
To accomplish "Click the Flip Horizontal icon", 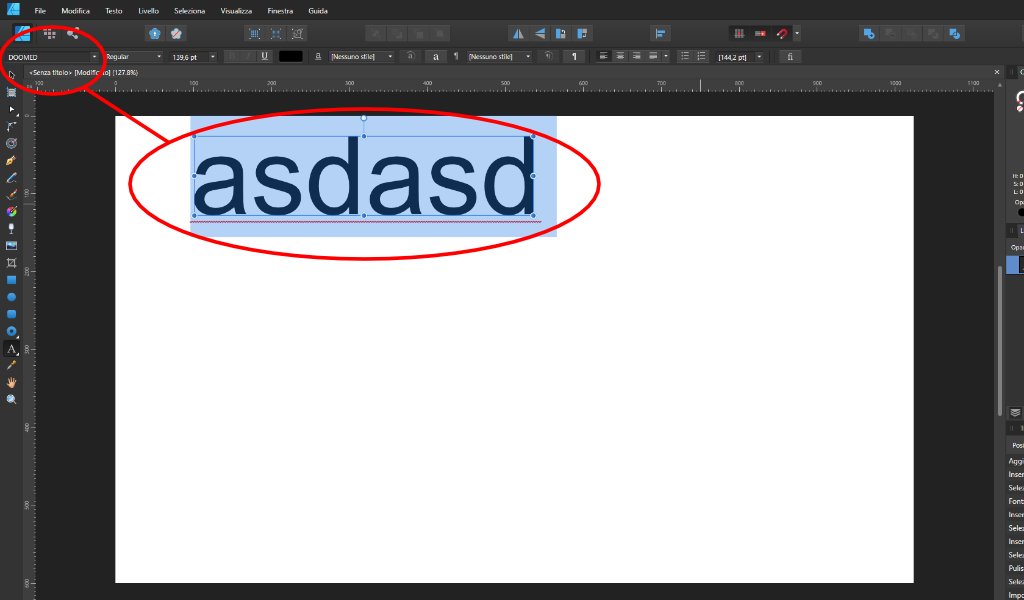I will coord(518,33).
